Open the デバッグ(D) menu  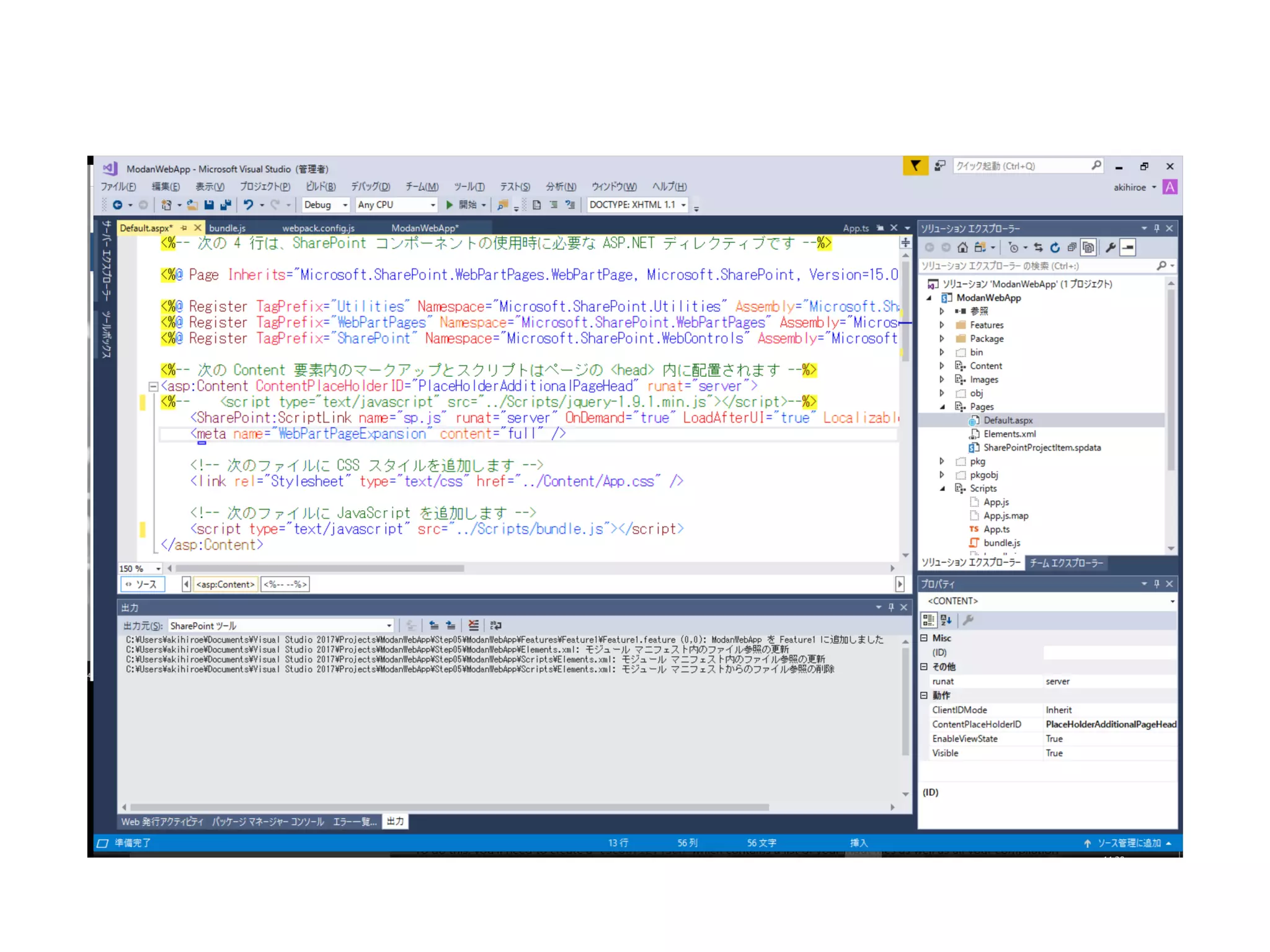370,187
